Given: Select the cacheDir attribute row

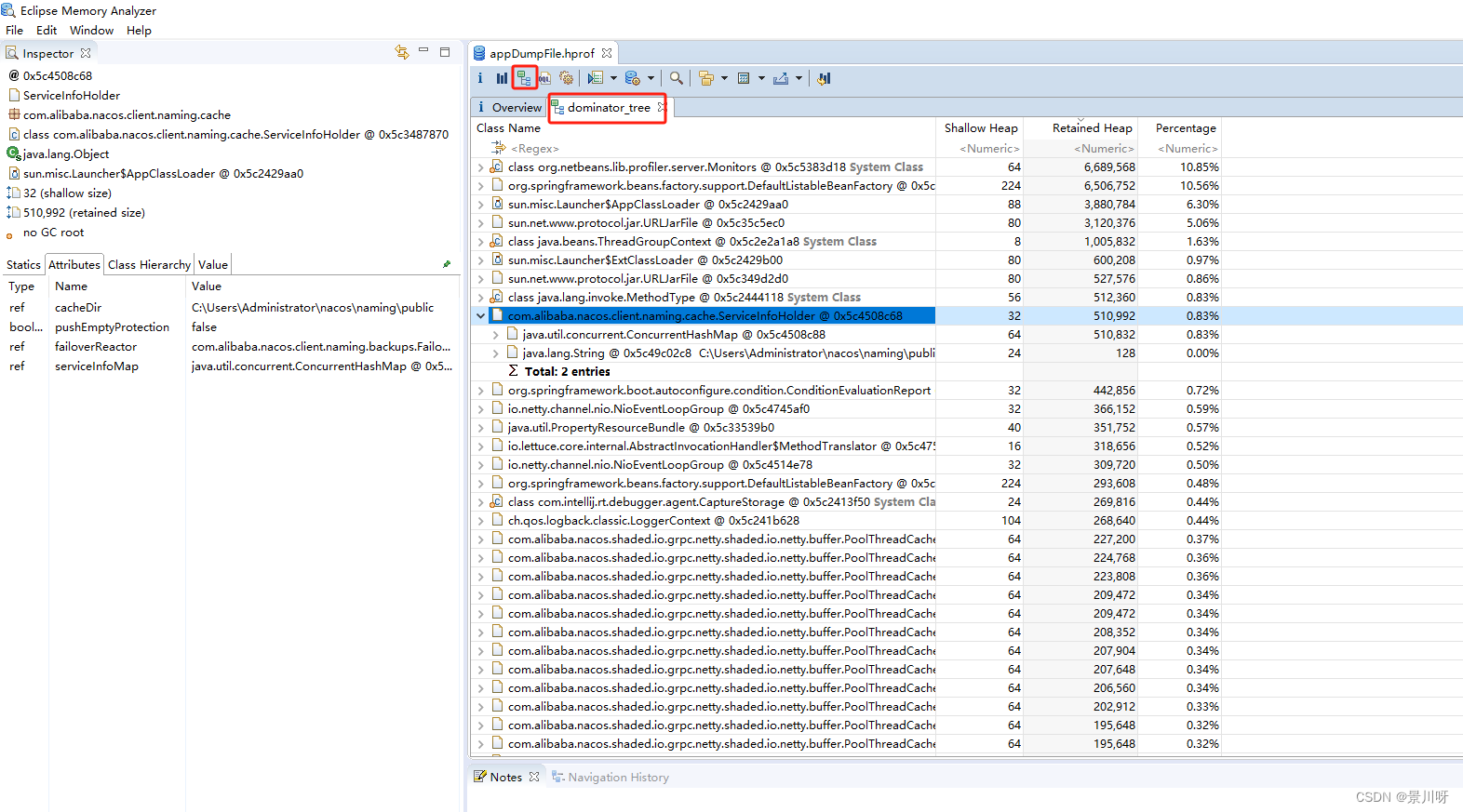Looking at the screenshot, I should (231, 308).
